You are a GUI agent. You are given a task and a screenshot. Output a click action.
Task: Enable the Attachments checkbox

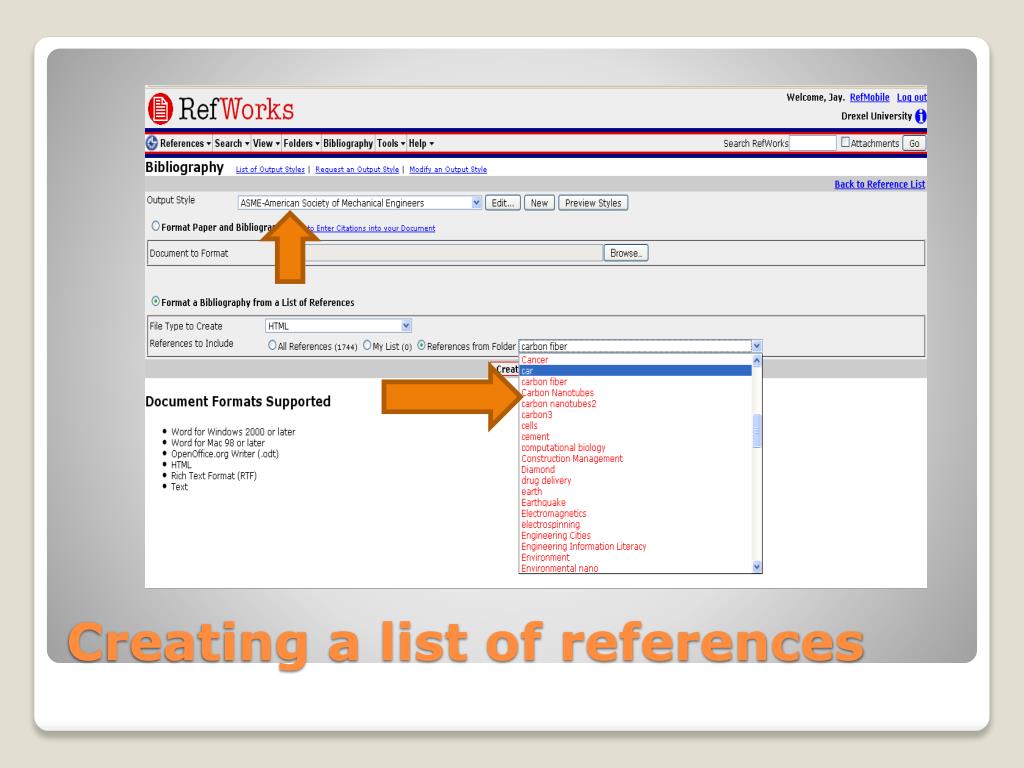(x=845, y=142)
